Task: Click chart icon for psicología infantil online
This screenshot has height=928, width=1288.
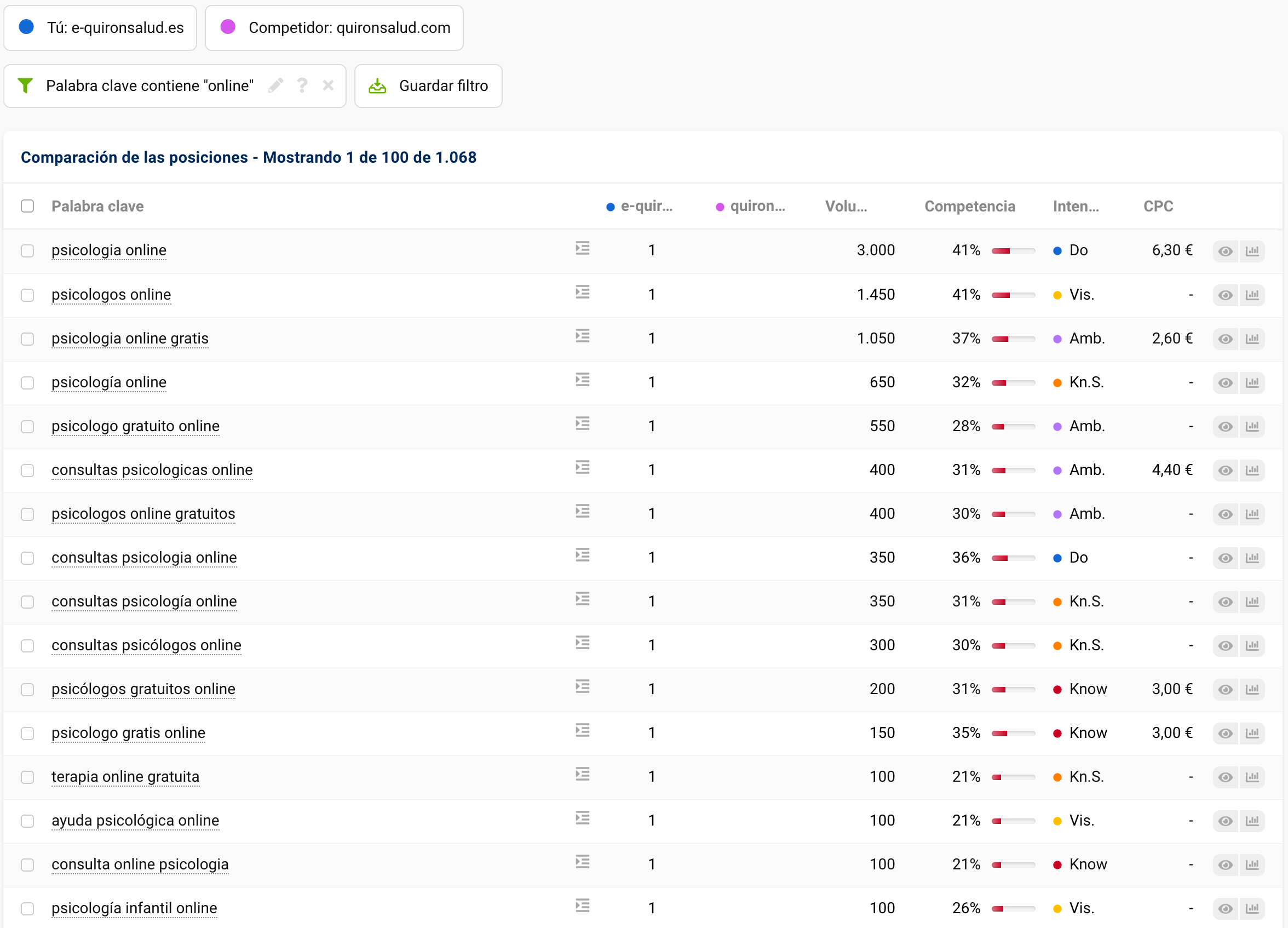Action: pos(1252,909)
